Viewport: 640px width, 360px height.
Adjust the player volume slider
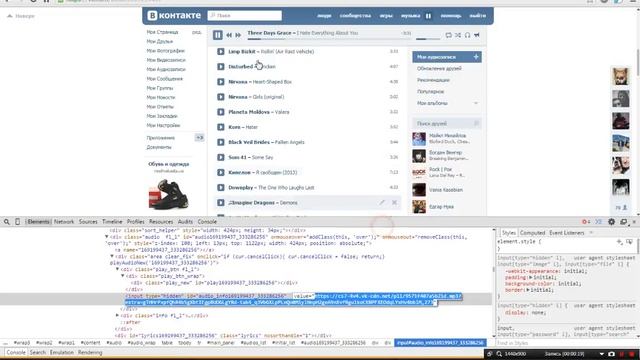(x=428, y=39)
